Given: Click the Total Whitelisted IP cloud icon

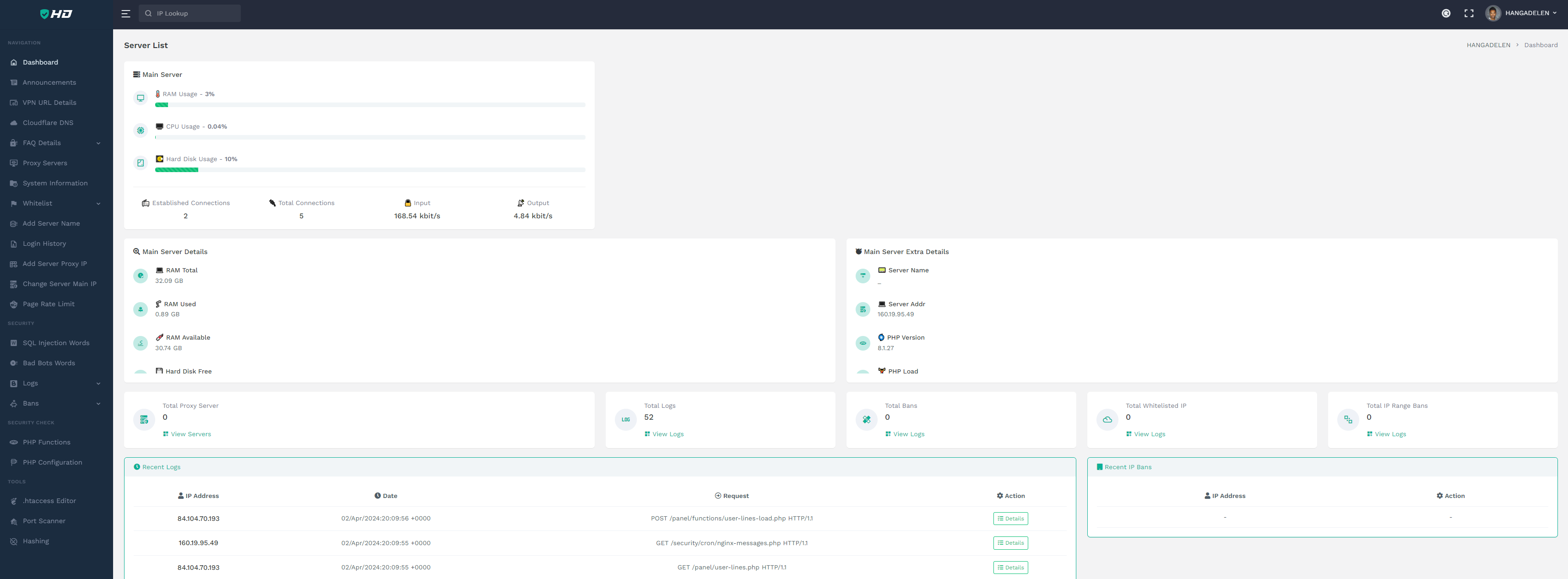Looking at the screenshot, I should 1107,419.
